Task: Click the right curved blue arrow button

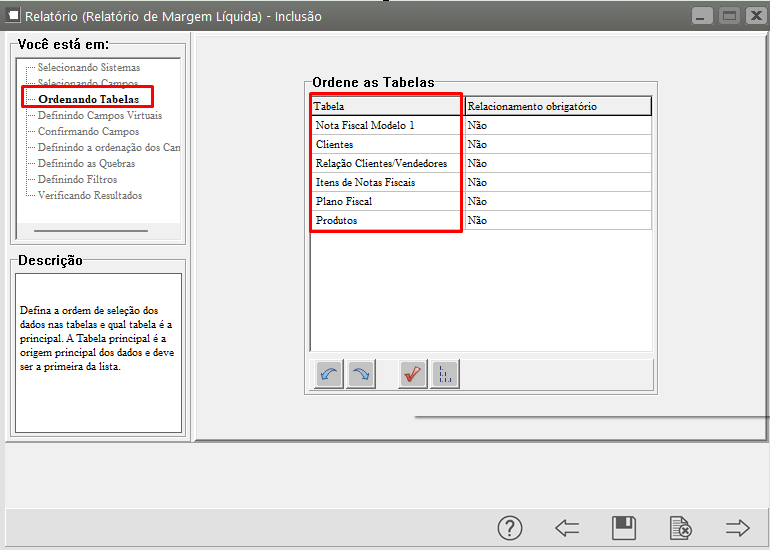Action: [x=359, y=375]
